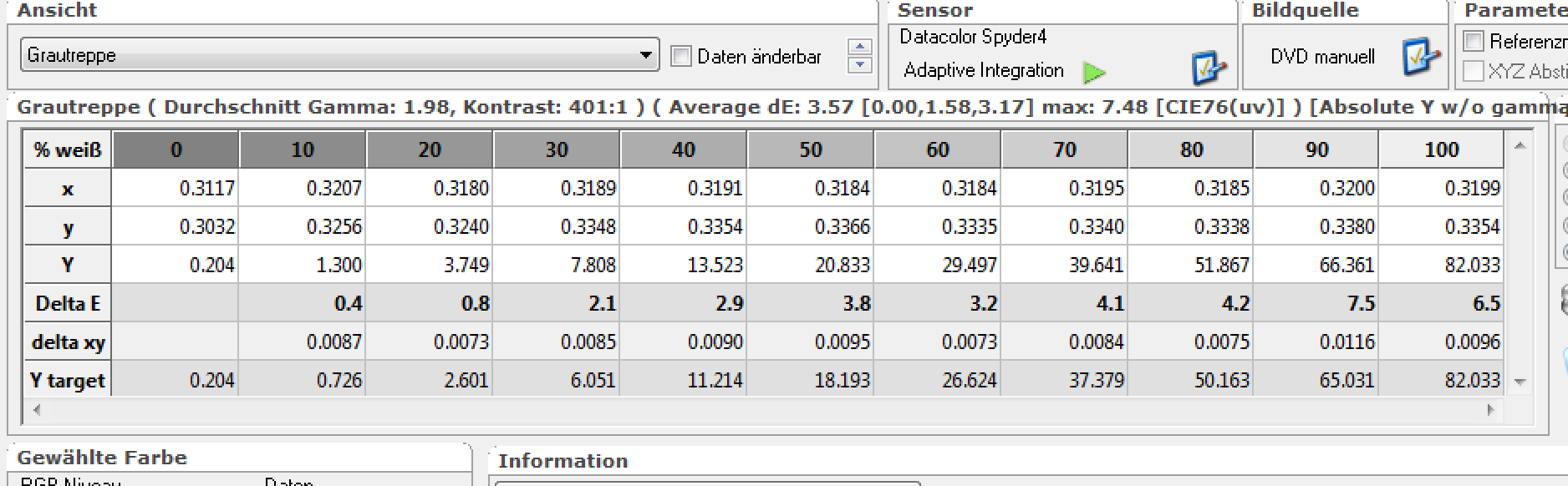
Task: Click the horizontal scrollbar right arrow
Action: 1490,410
